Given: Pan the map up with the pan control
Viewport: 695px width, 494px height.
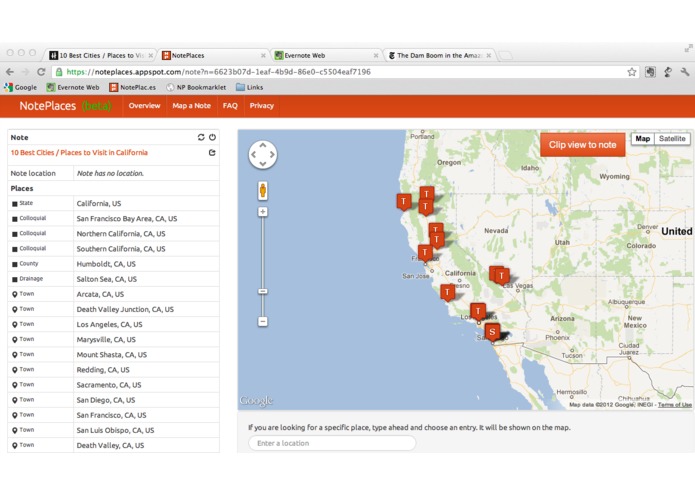Looking at the screenshot, I should pos(263,145).
